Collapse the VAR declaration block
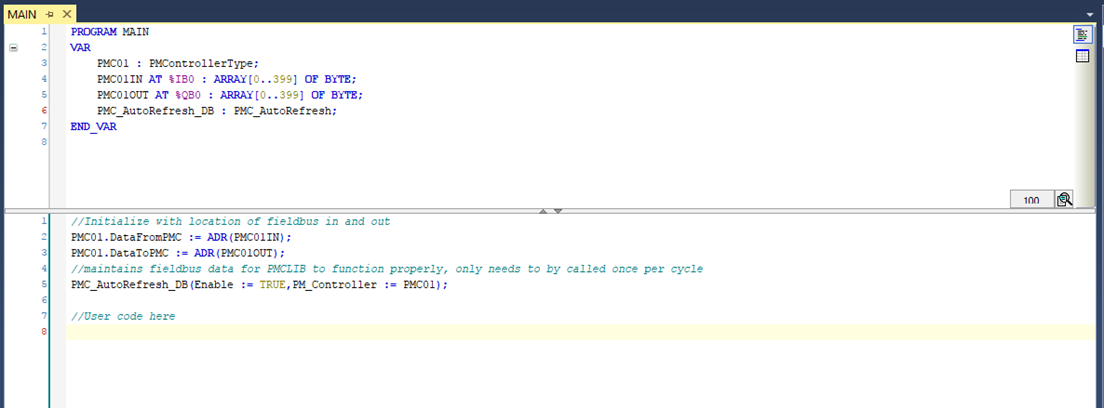 pos(14,47)
